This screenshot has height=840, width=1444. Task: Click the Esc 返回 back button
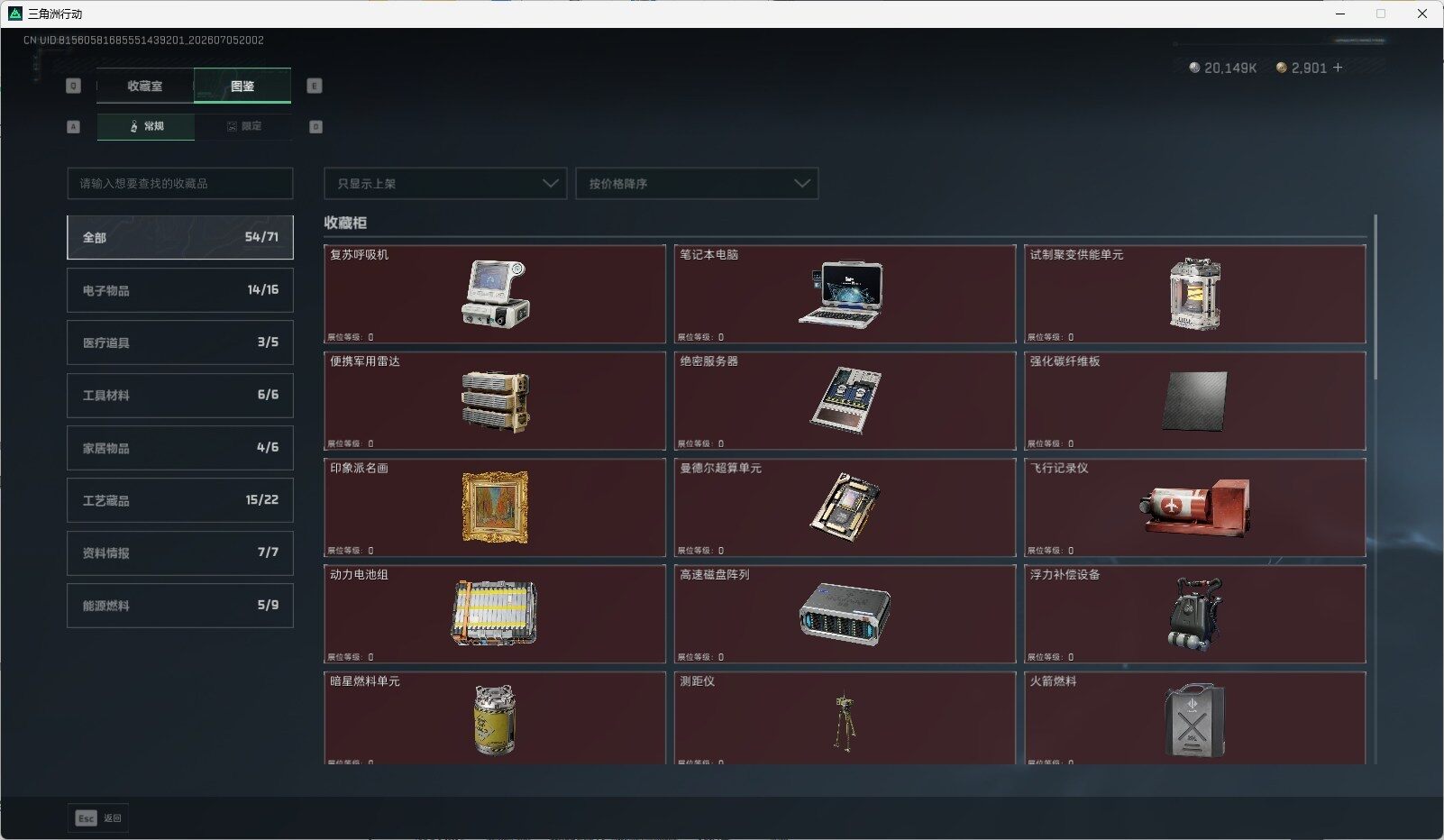click(98, 817)
